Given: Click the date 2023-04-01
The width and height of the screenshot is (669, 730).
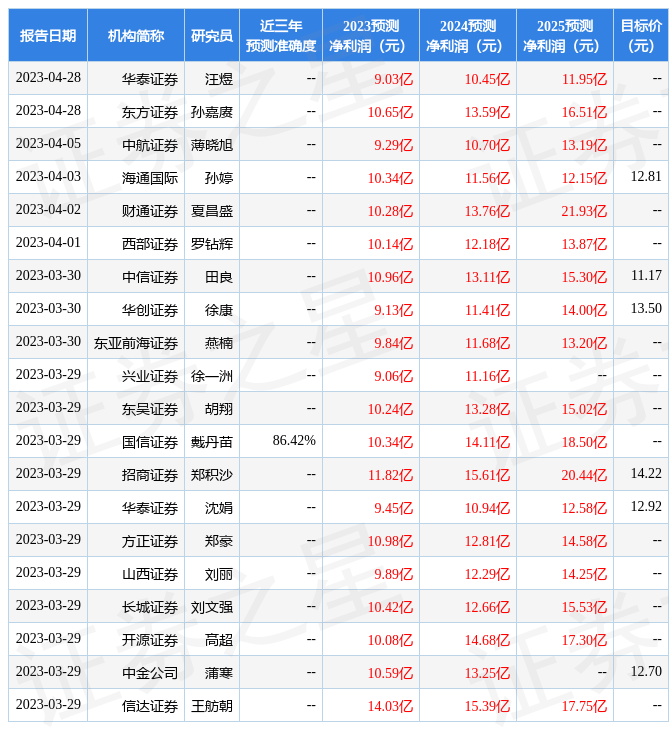Looking at the screenshot, I should pyautogui.click(x=48, y=243).
